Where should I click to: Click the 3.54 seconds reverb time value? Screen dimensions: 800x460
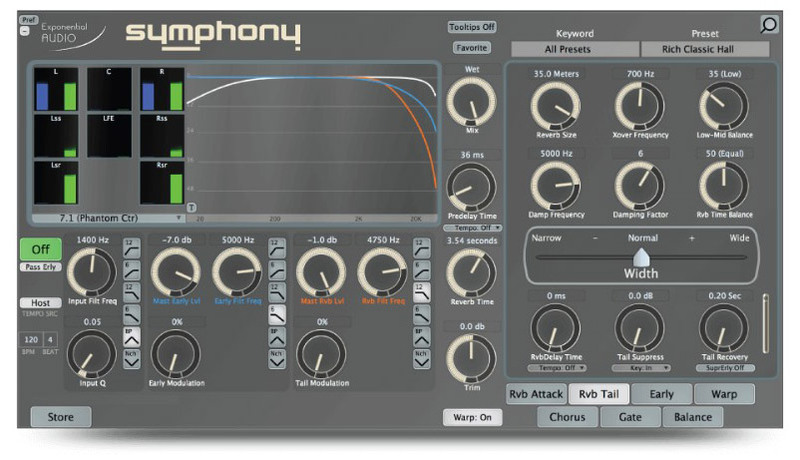(x=472, y=241)
